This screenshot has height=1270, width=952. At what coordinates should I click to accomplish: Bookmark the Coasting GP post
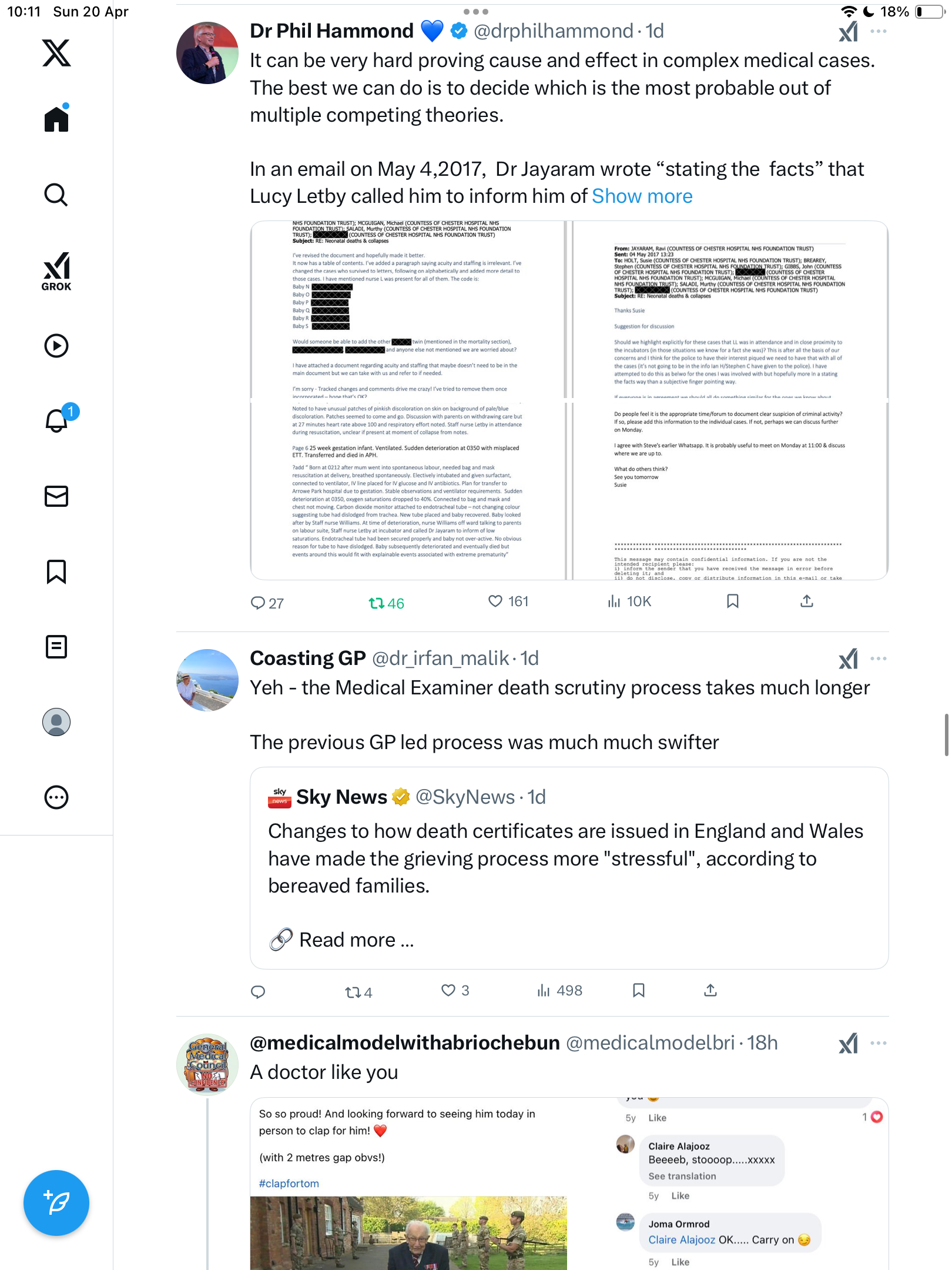click(x=639, y=991)
